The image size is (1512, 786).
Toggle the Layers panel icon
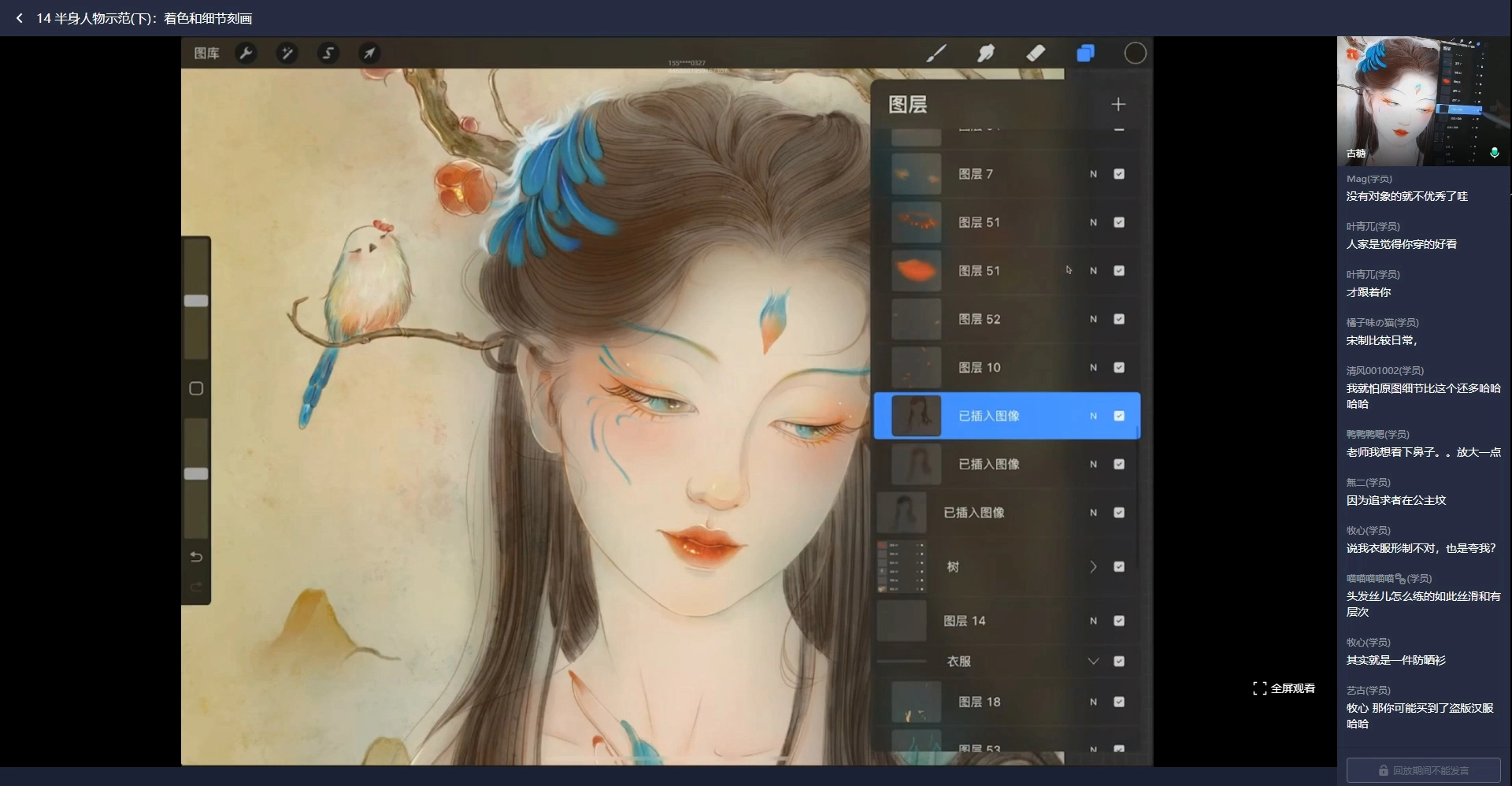(x=1085, y=54)
